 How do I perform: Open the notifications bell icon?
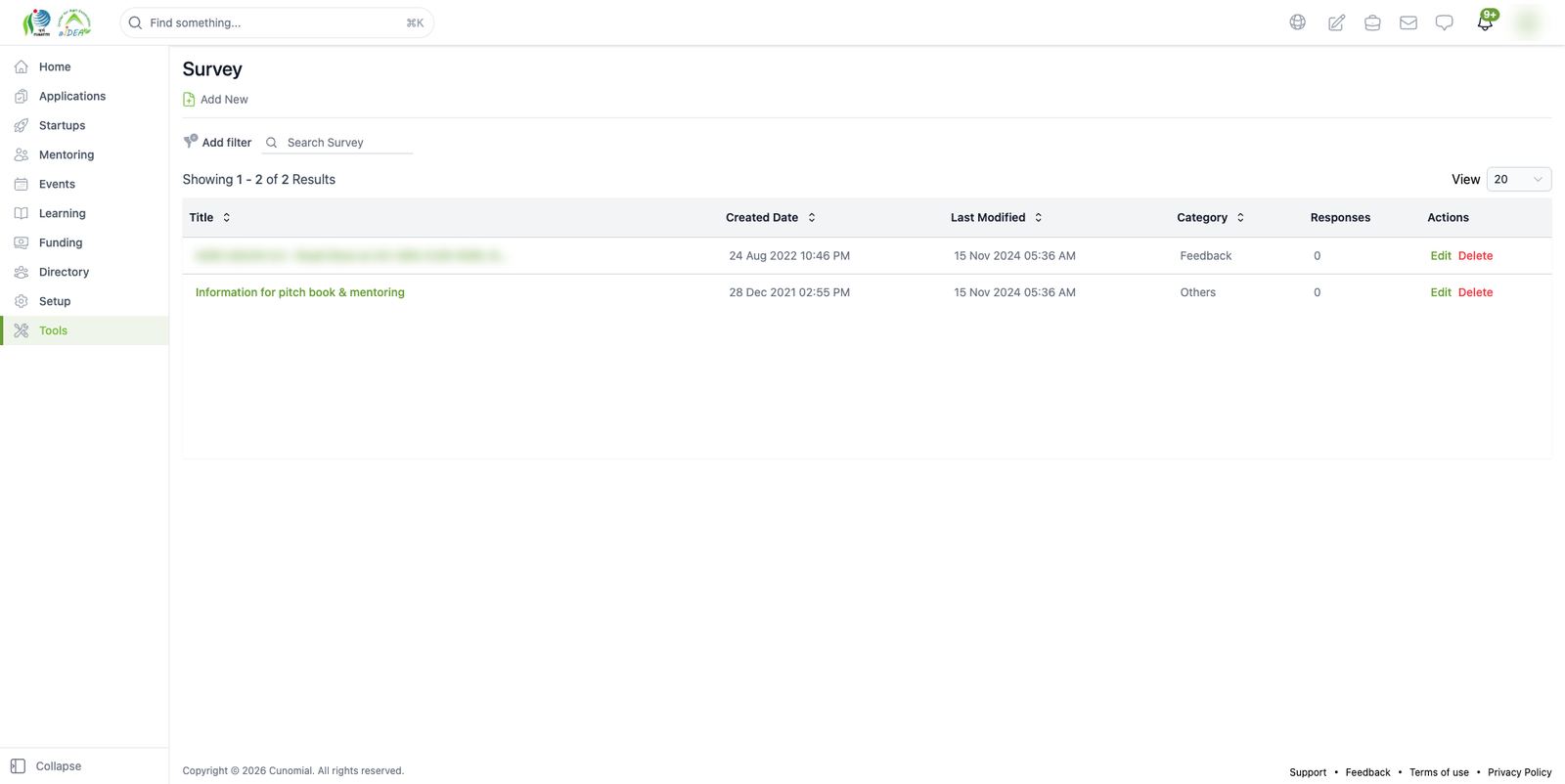click(1485, 22)
